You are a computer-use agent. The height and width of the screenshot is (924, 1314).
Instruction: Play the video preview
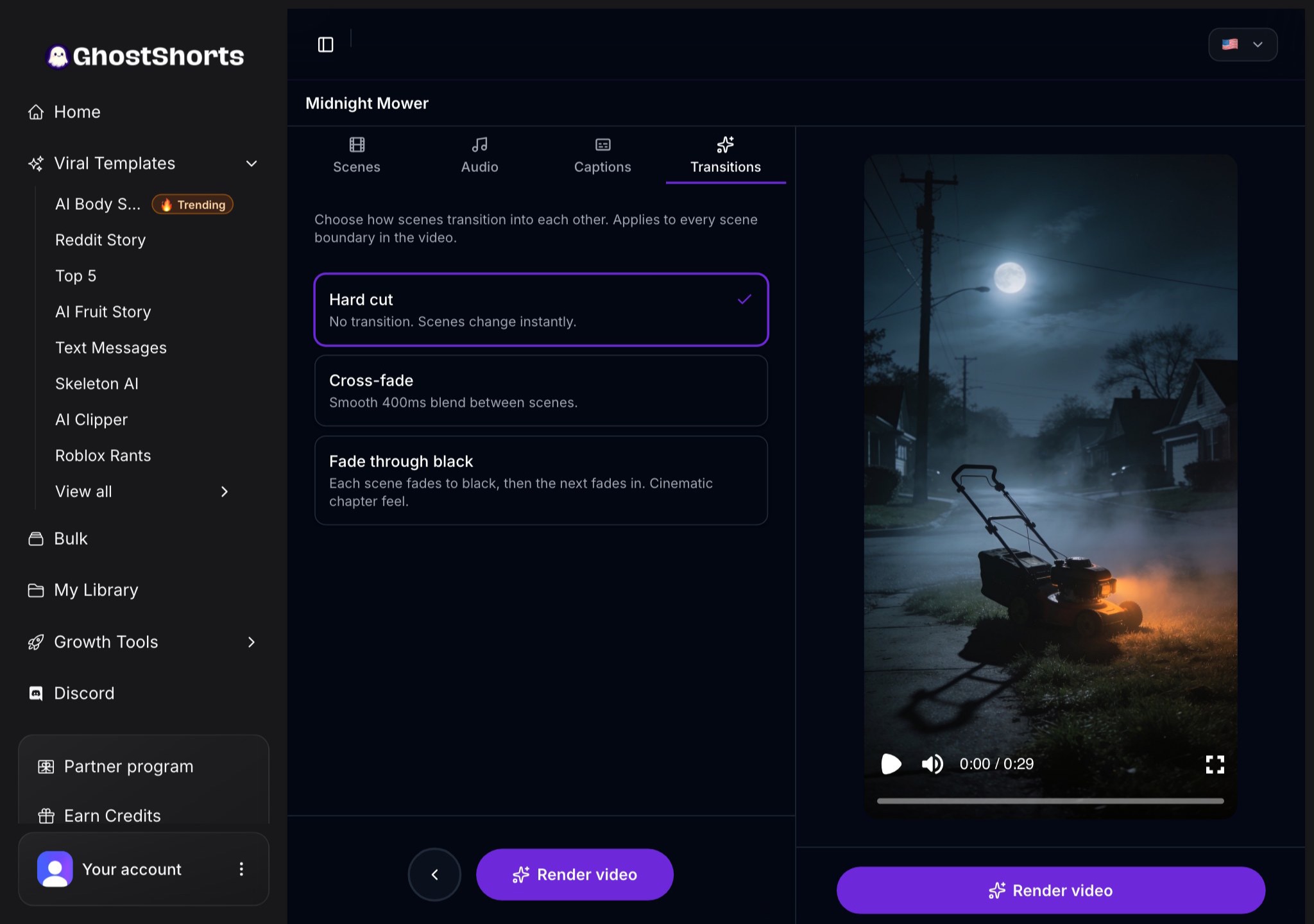pyautogui.click(x=891, y=764)
